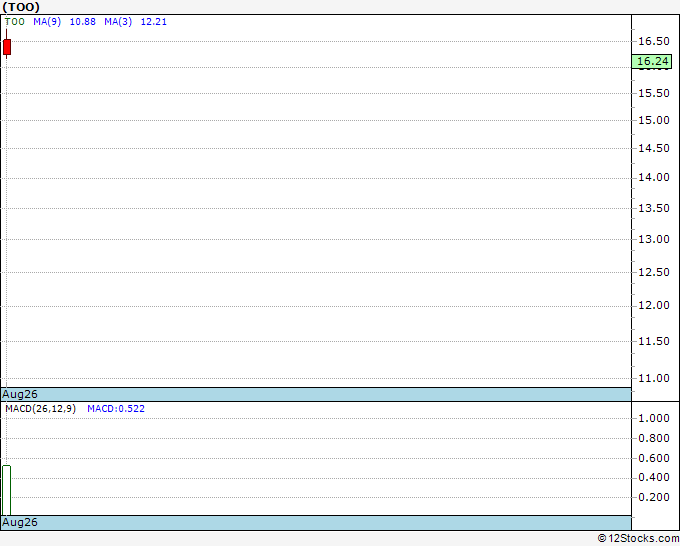Click Aug26 date under MACD panel
Screen dimensions: 680x546
pyautogui.click(x=20, y=522)
